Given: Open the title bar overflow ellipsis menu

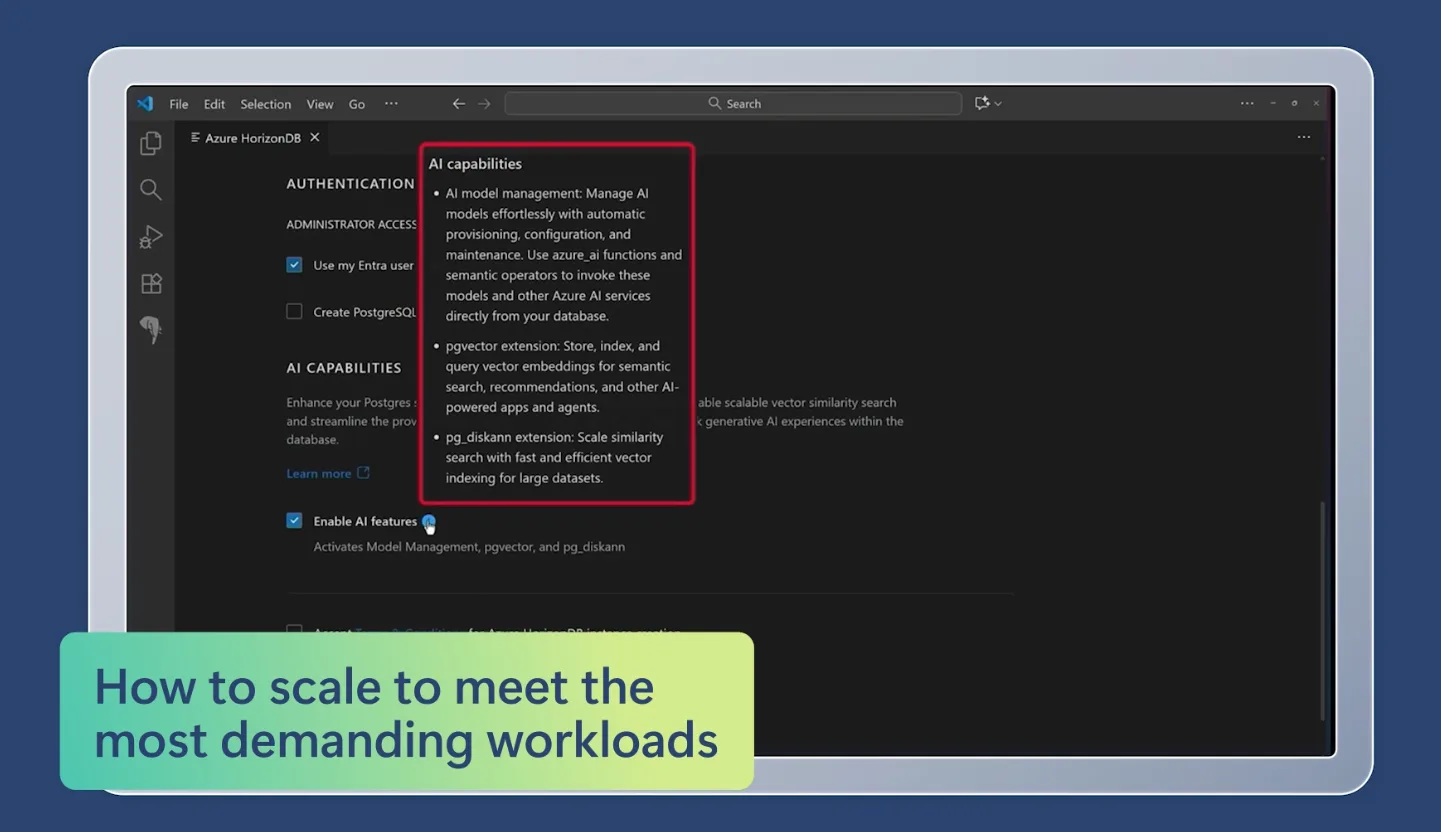Looking at the screenshot, I should (1247, 103).
